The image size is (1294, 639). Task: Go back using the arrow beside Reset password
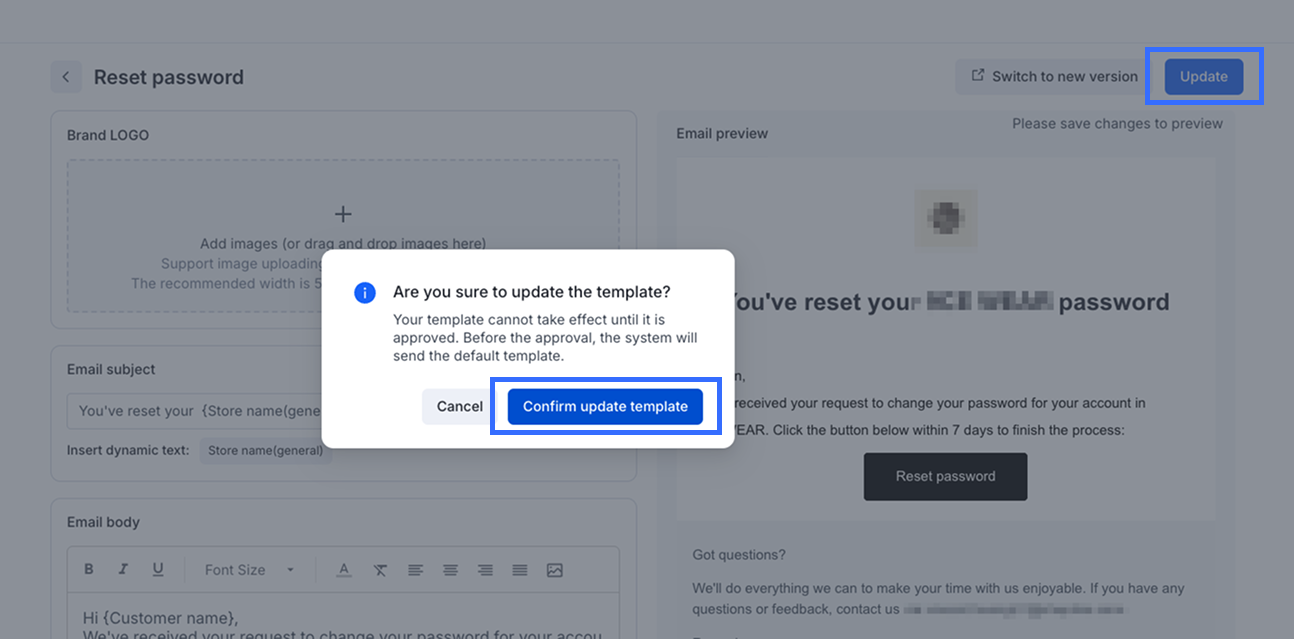pos(66,77)
